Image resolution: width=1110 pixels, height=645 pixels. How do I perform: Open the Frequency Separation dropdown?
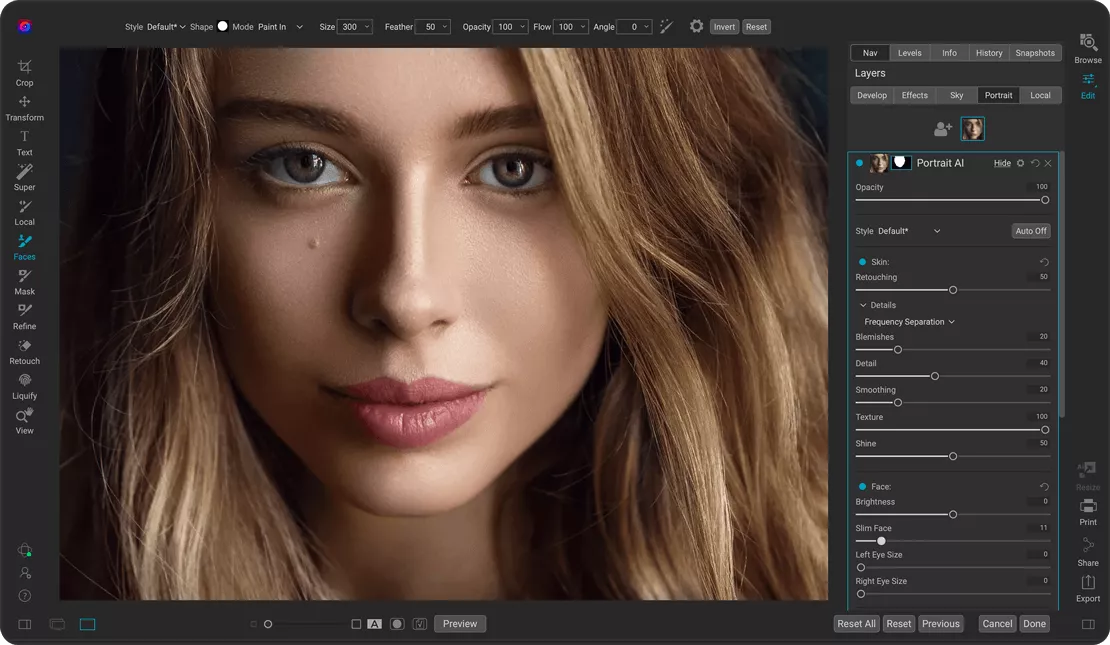(909, 322)
